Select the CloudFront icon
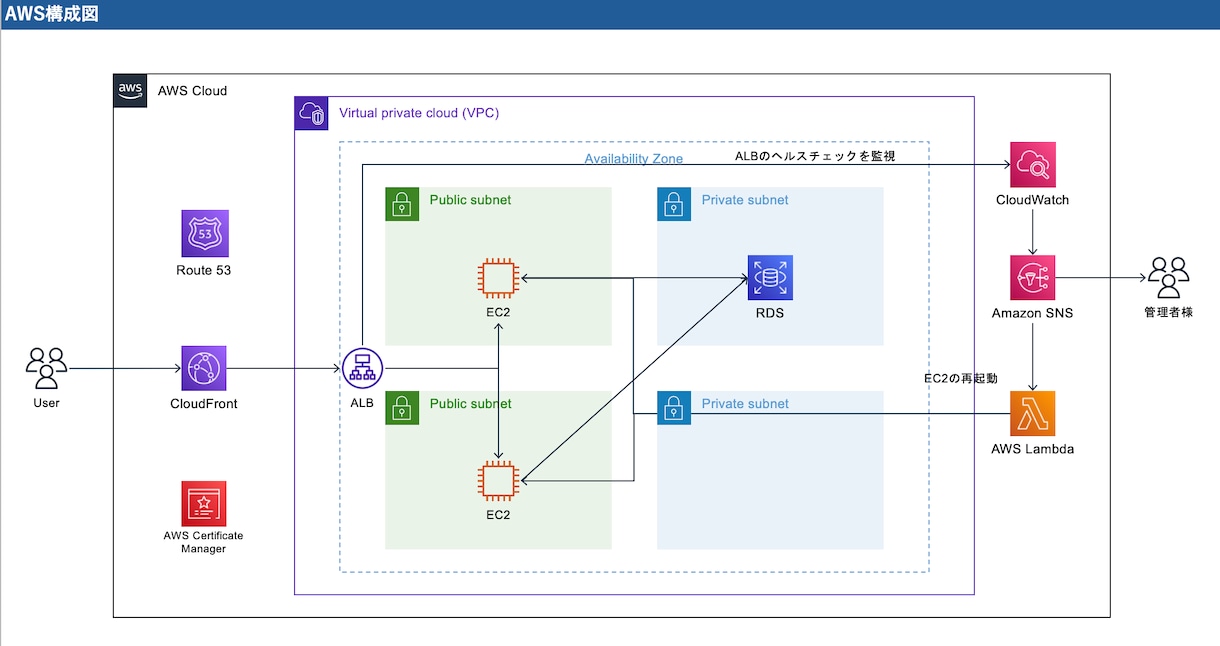1220x646 pixels. point(204,369)
